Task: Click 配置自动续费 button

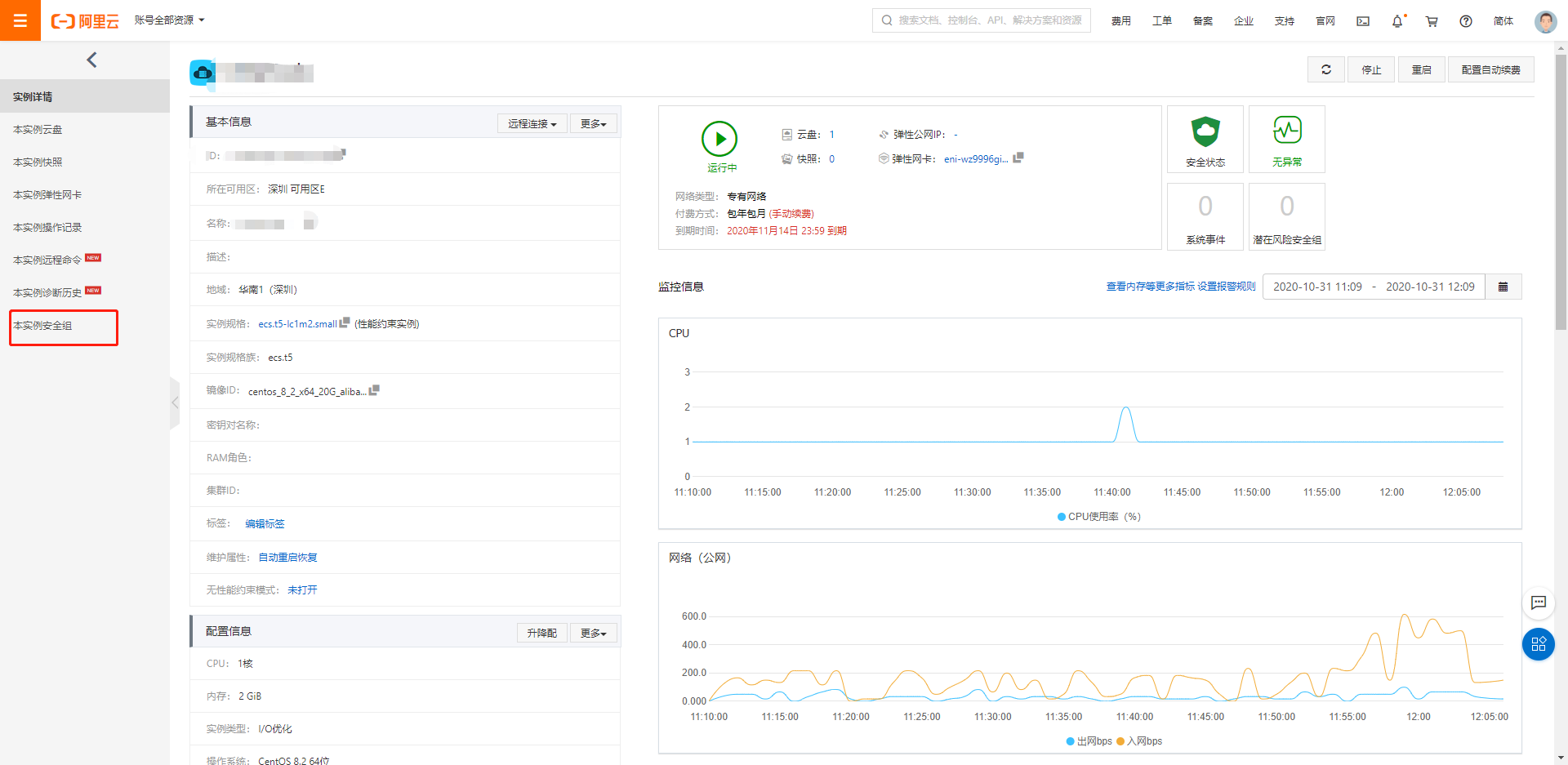Action: pos(1490,69)
